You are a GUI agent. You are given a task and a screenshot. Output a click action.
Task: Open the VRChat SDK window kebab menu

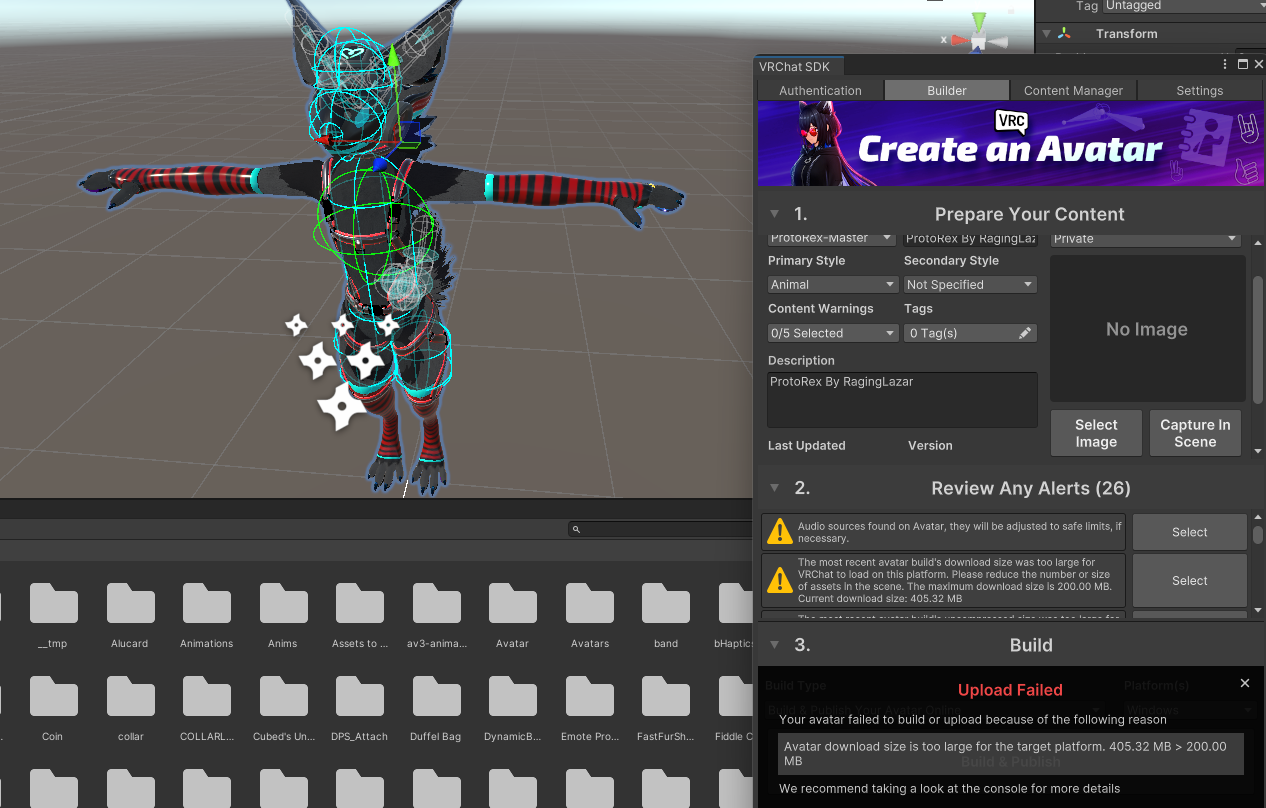(x=1225, y=64)
